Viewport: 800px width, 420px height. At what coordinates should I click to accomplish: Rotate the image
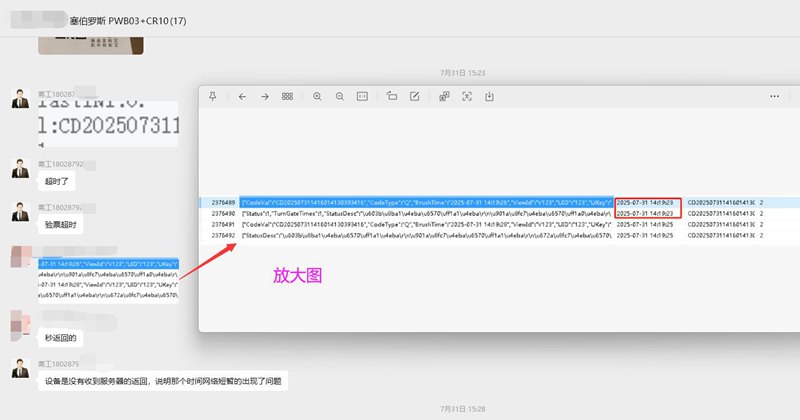pos(392,97)
